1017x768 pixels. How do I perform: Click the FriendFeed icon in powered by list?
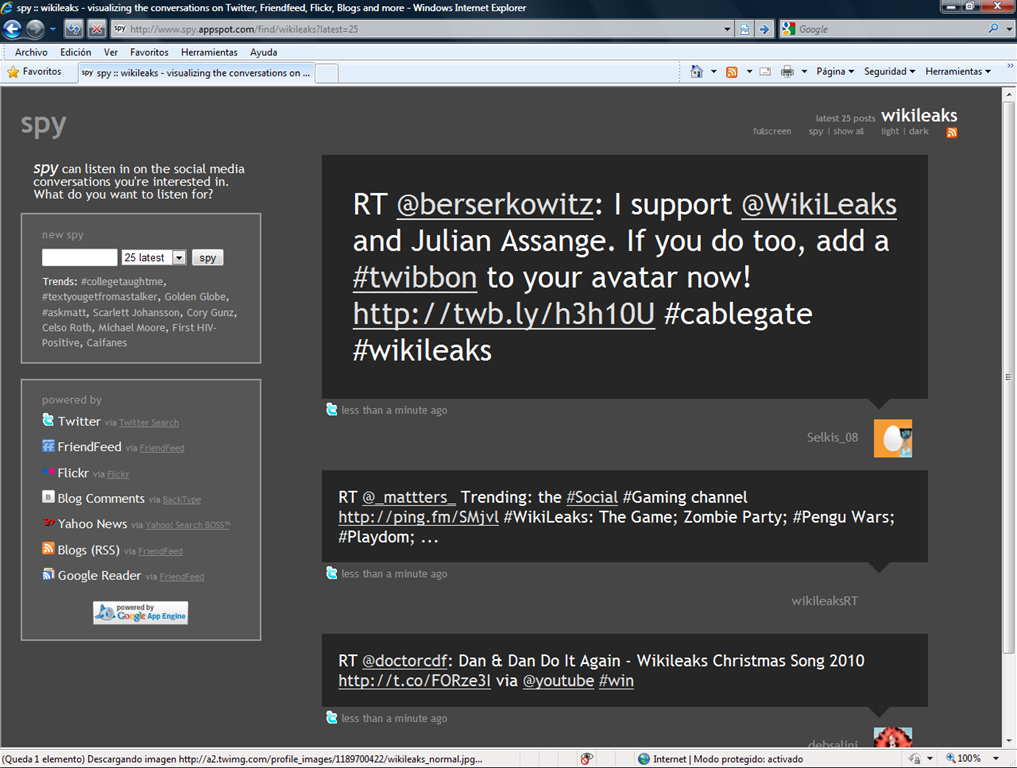48,446
